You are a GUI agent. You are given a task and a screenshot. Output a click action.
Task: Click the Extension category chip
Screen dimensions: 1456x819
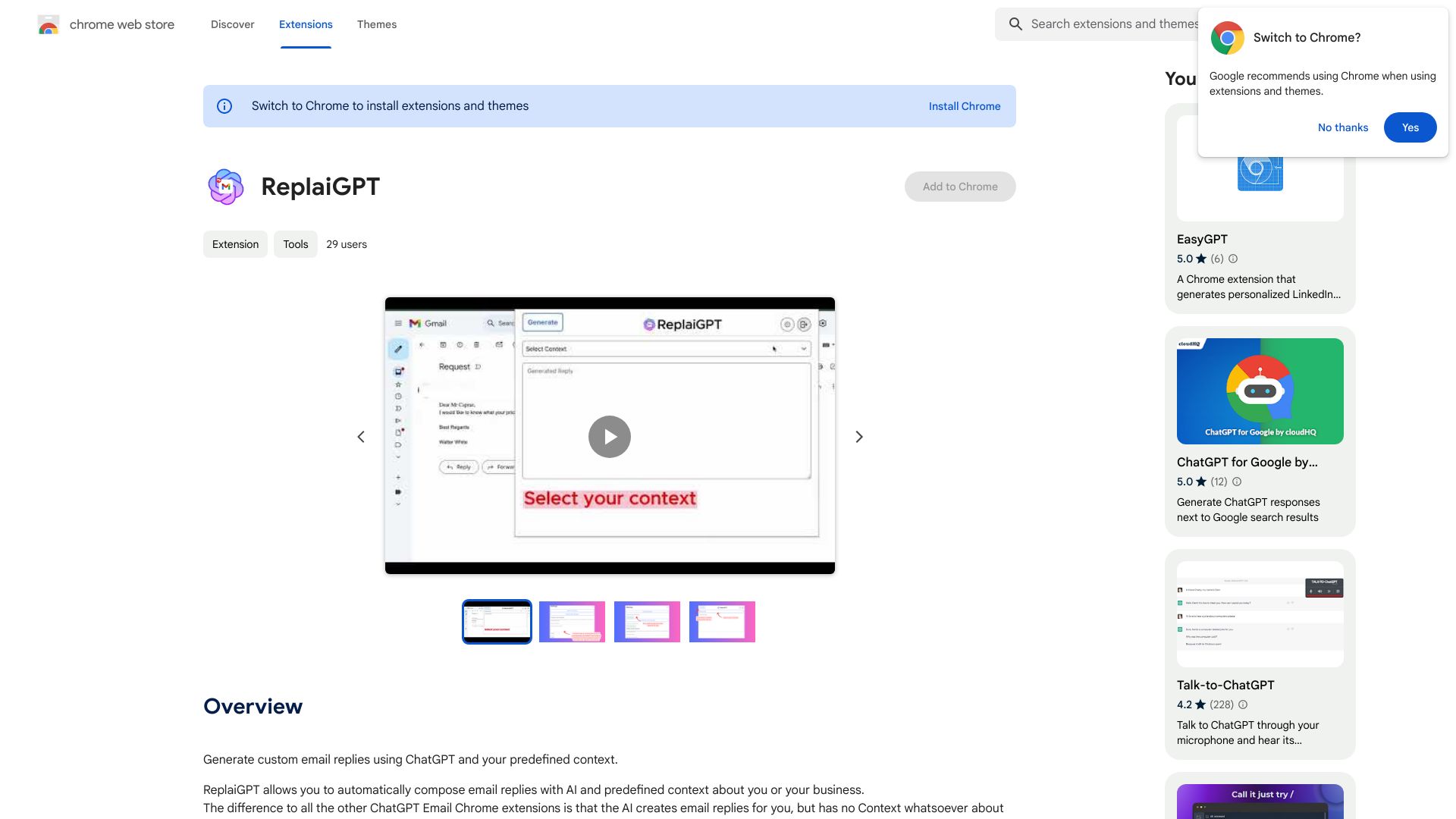[x=235, y=244]
